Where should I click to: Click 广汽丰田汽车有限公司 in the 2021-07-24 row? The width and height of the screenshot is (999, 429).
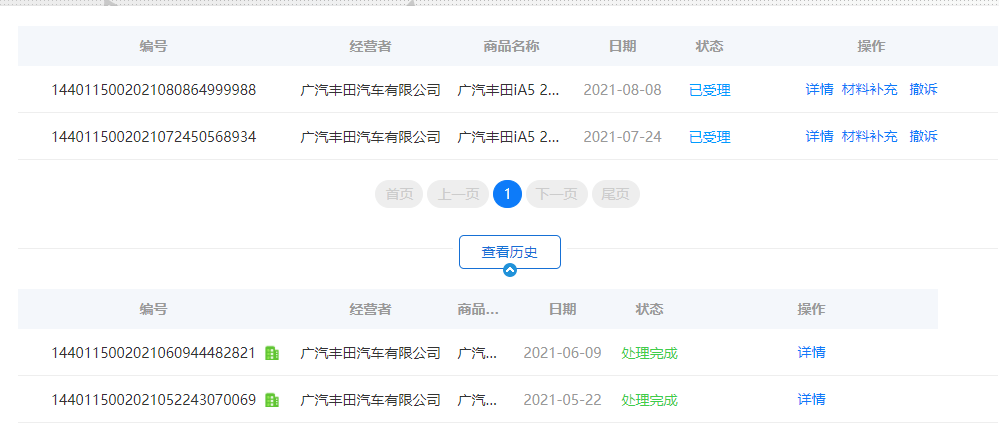[x=370, y=137]
